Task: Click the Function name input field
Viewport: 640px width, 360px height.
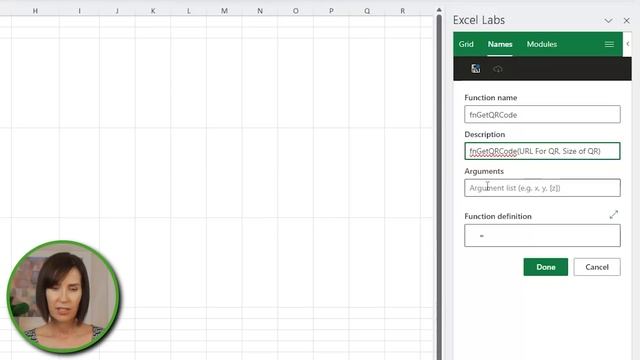Action: [x=542, y=114]
